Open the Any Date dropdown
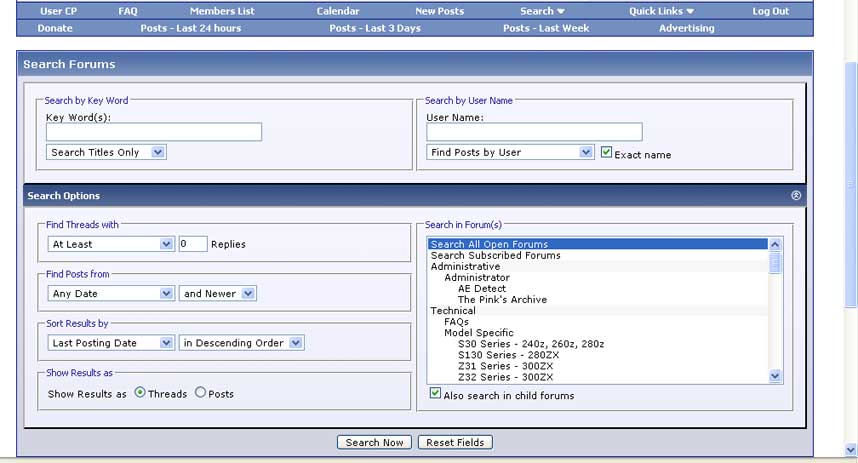 point(111,294)
